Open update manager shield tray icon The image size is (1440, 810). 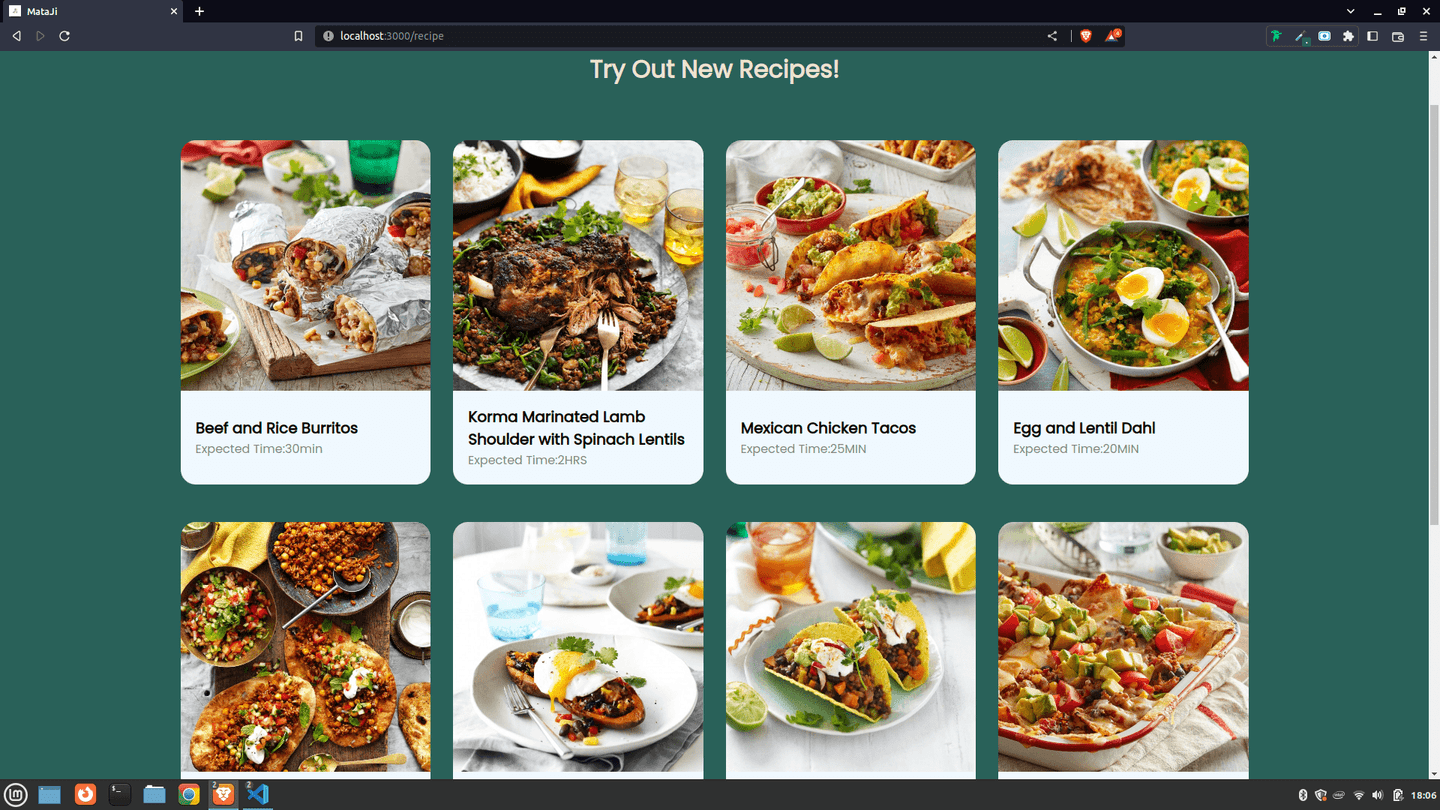1321,795
